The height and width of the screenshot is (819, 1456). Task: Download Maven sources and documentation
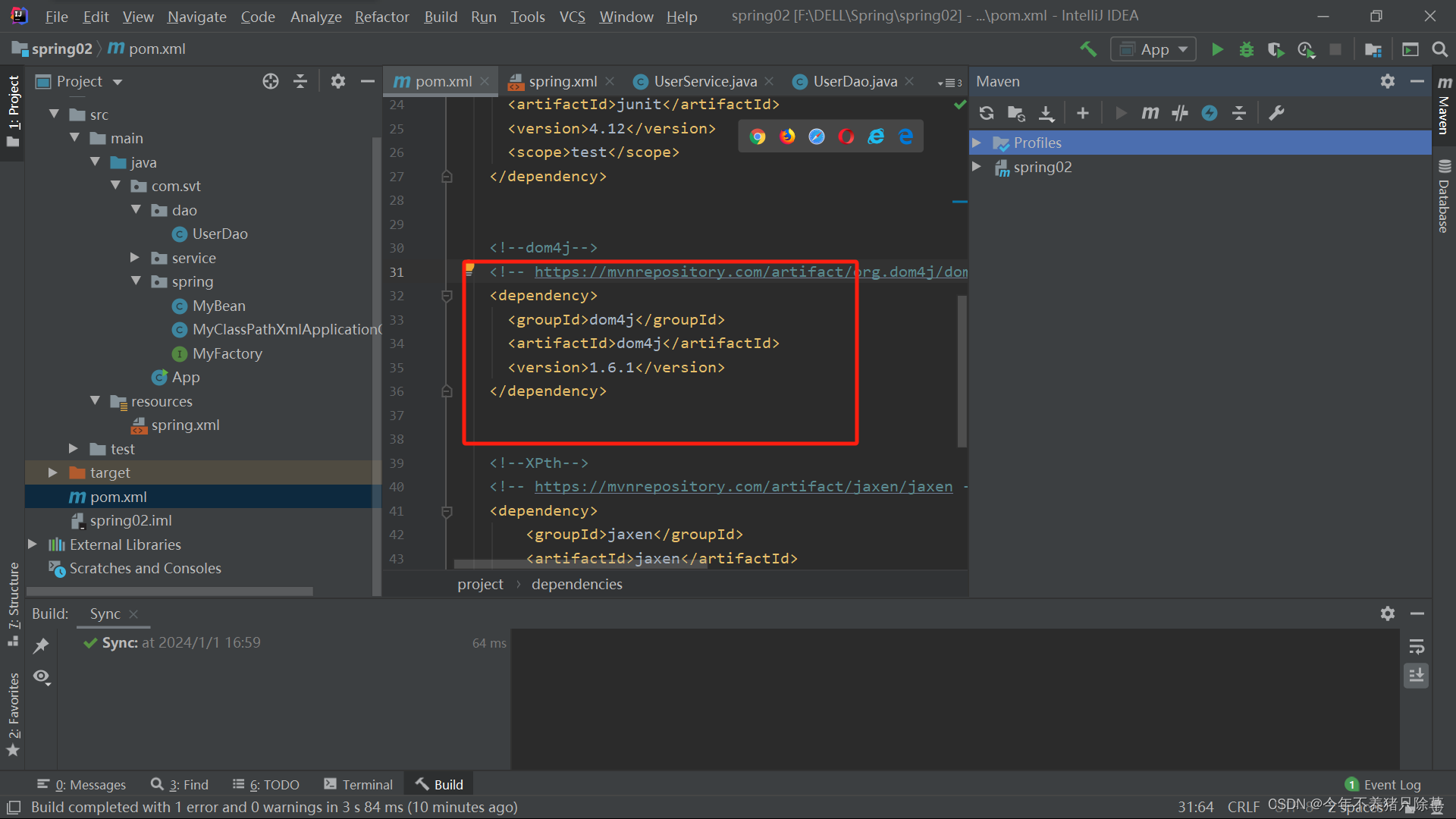coord(1046,112)
